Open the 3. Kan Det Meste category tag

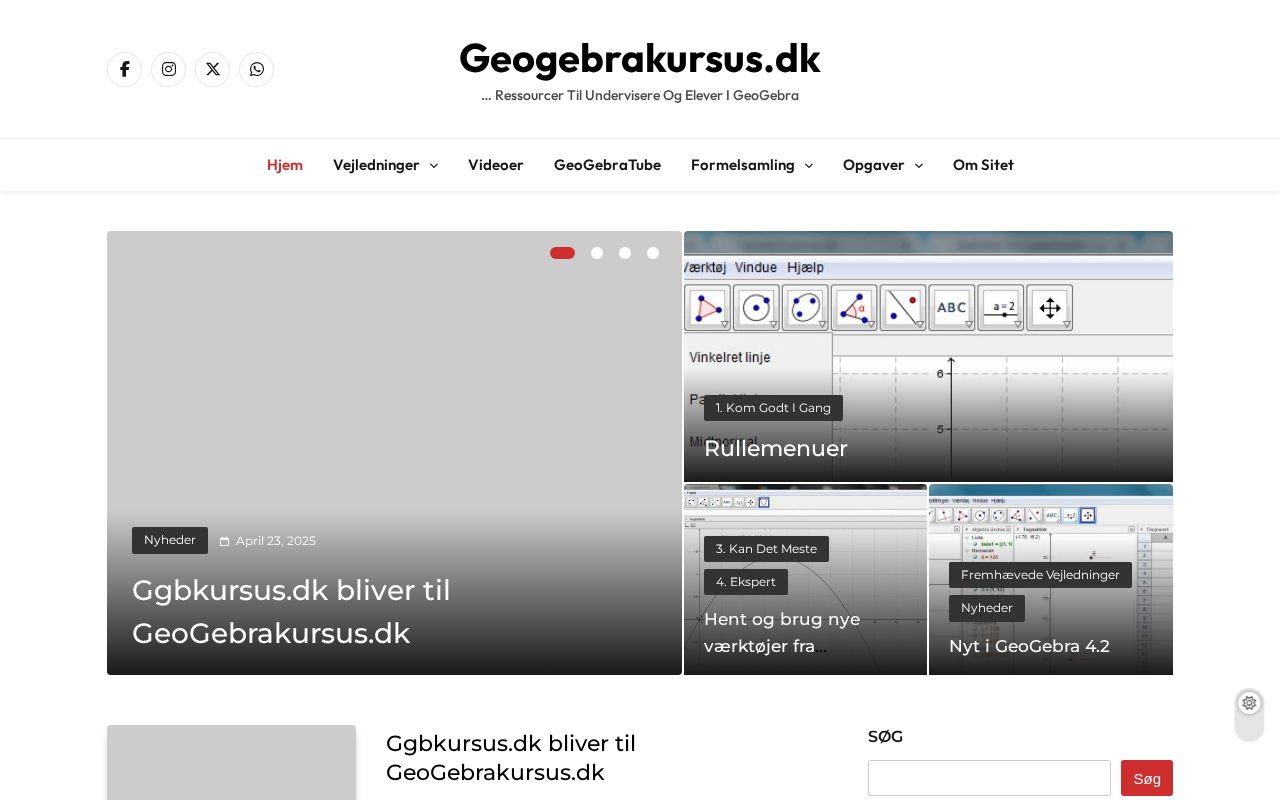pyautogui.click(x=766, y=549)
